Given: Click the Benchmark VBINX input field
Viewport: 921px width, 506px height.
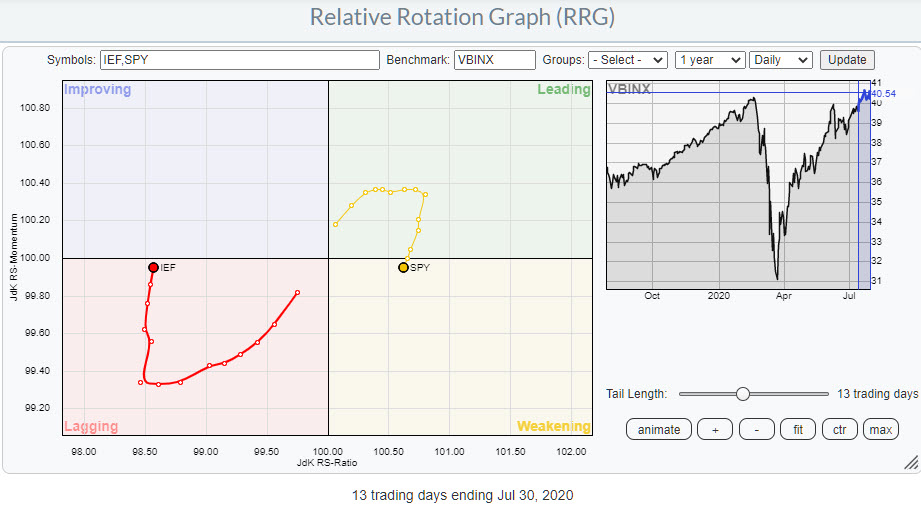Looking at the screenshot, I should pyautogui.click(x=494, y=60).
